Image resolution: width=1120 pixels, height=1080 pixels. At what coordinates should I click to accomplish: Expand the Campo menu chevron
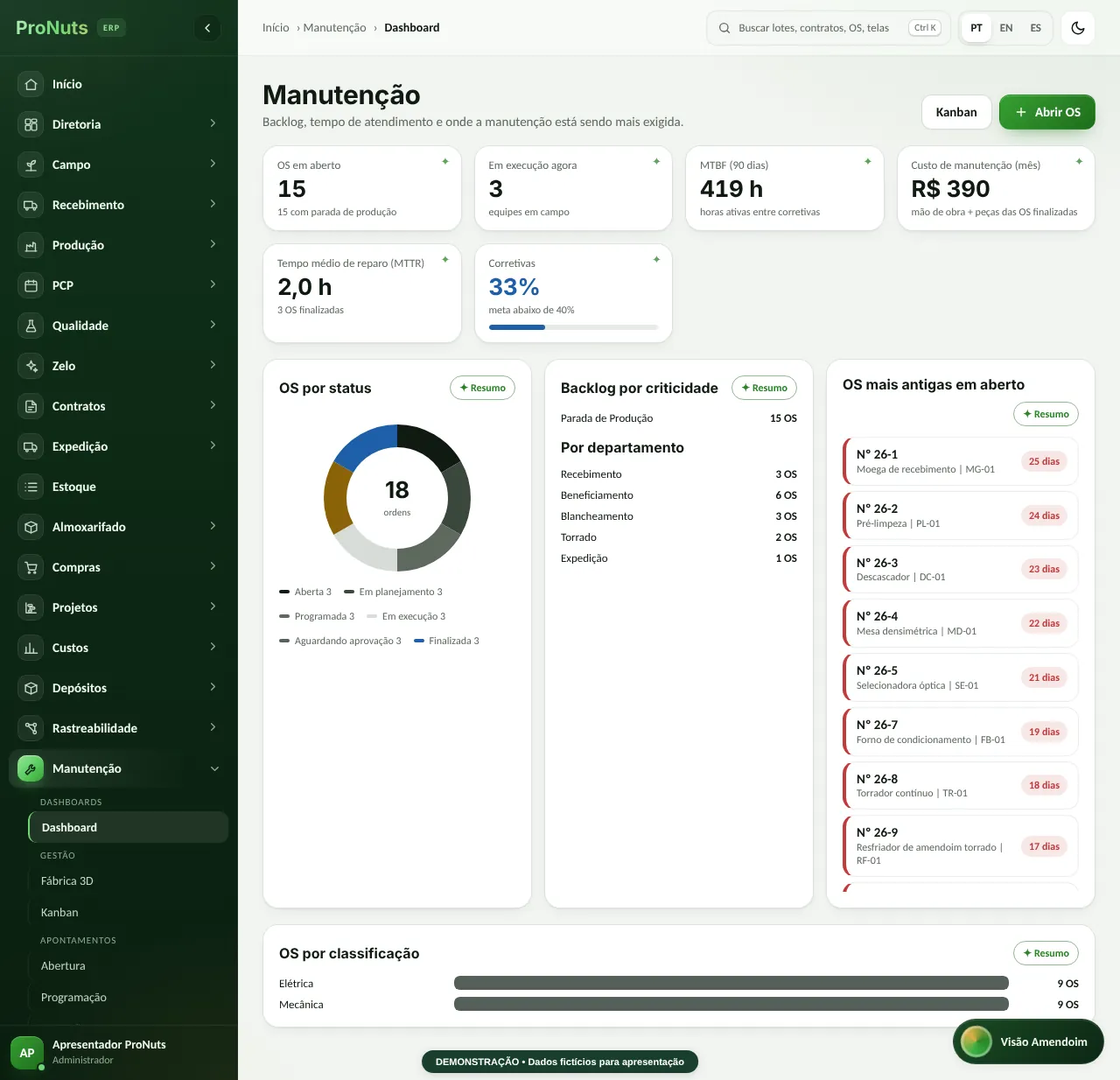[x=213, y=164]
